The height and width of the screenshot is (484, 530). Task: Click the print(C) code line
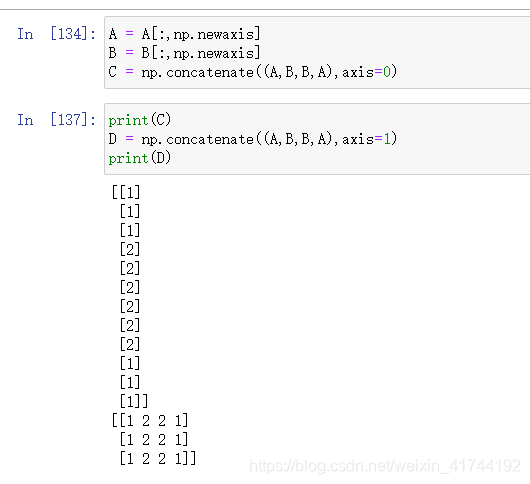(140, 120)
